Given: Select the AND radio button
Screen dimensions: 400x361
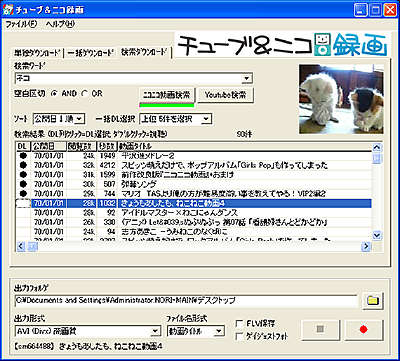Looking at the screenshot, I should (x=53, y=94).
